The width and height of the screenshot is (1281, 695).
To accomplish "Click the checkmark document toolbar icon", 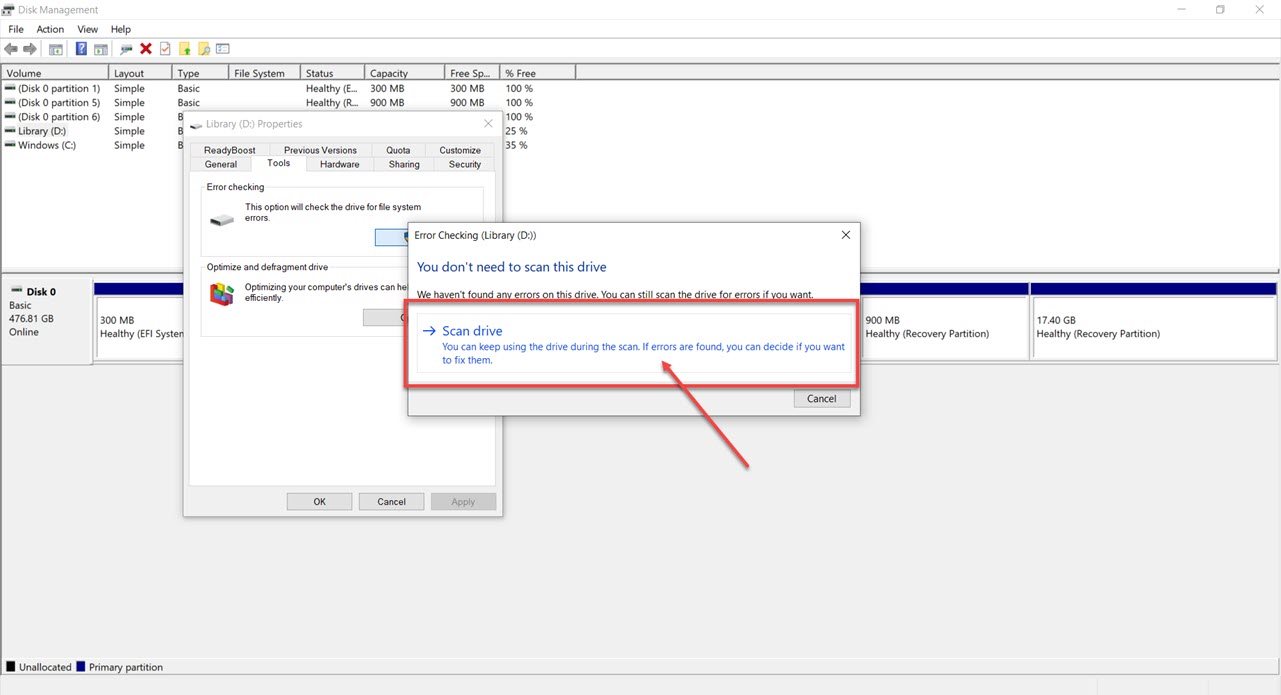I will [164, 48].
